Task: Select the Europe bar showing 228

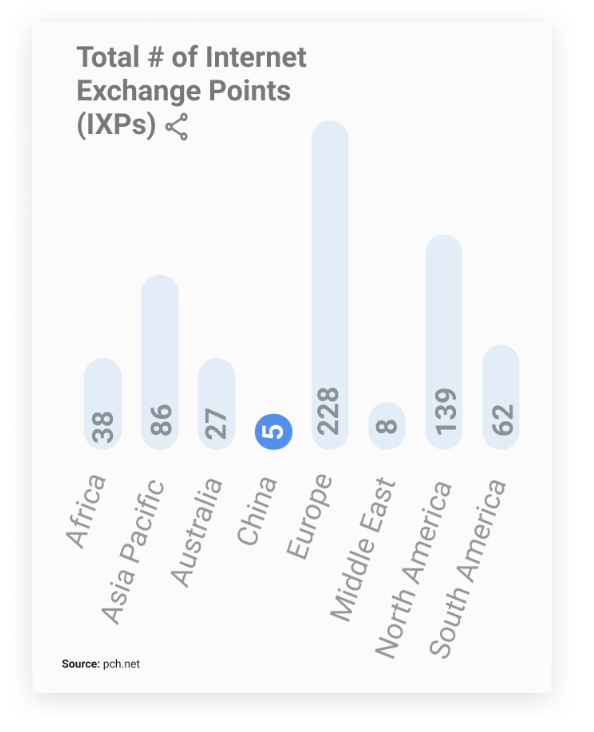Action: (330, 285)
